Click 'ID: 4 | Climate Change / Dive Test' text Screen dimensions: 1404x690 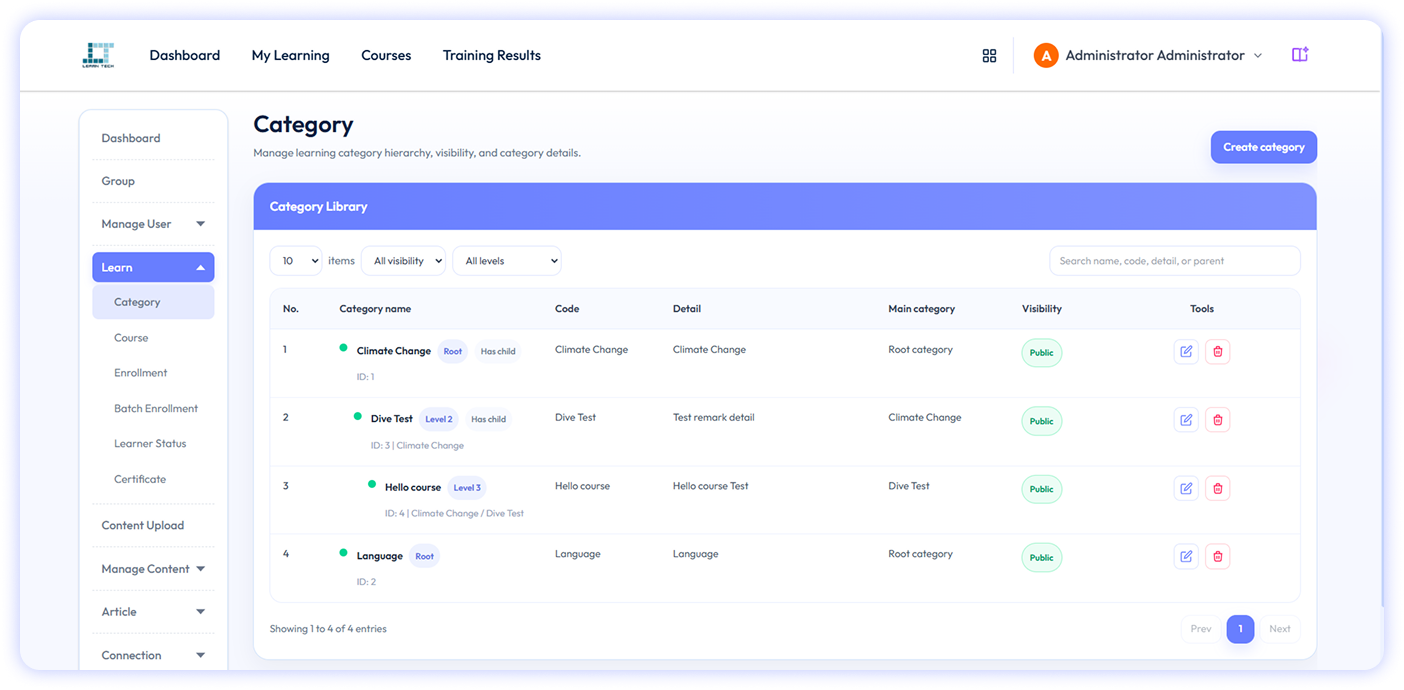pyautogui.click(x=454, y=513)
